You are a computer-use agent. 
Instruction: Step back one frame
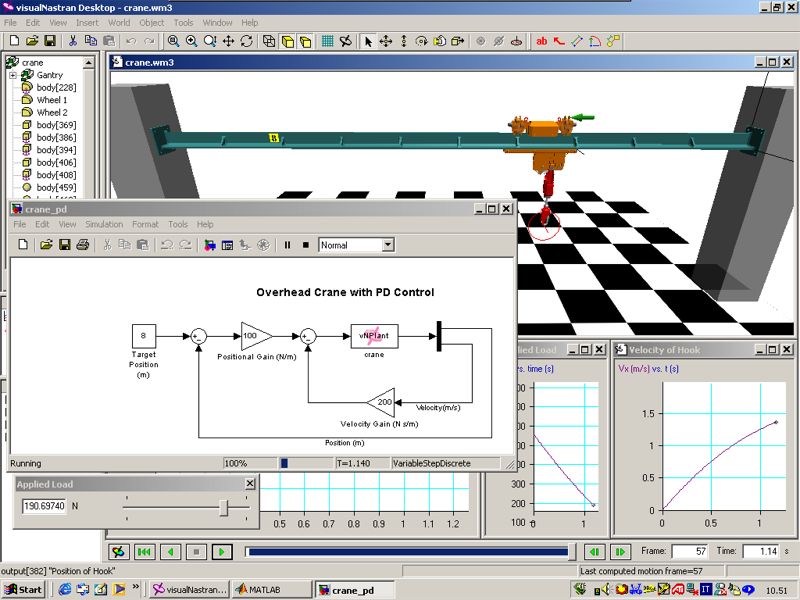click(594, 552)
